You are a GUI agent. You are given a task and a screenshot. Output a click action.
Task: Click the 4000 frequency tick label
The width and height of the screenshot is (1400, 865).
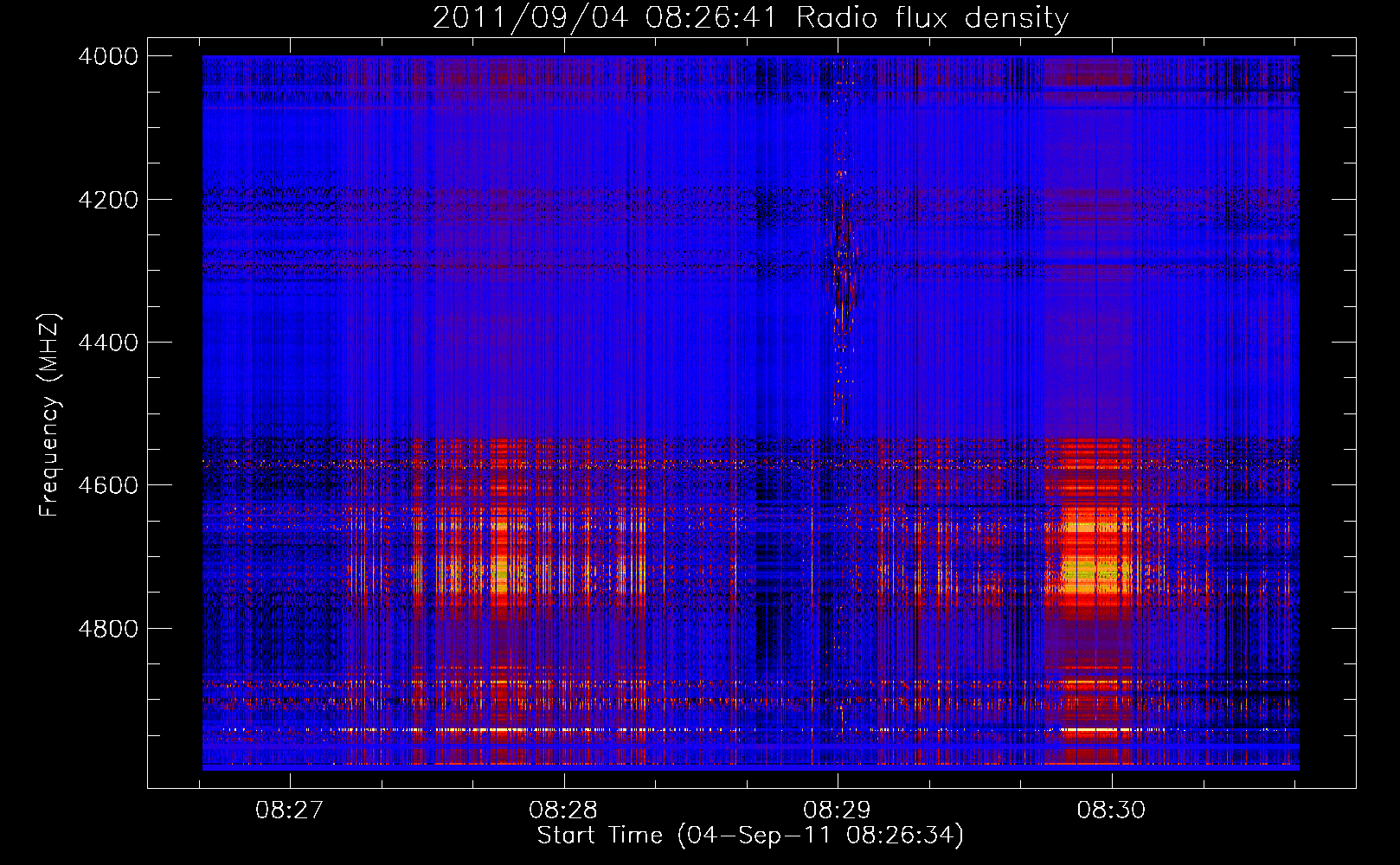coord(108,56)
